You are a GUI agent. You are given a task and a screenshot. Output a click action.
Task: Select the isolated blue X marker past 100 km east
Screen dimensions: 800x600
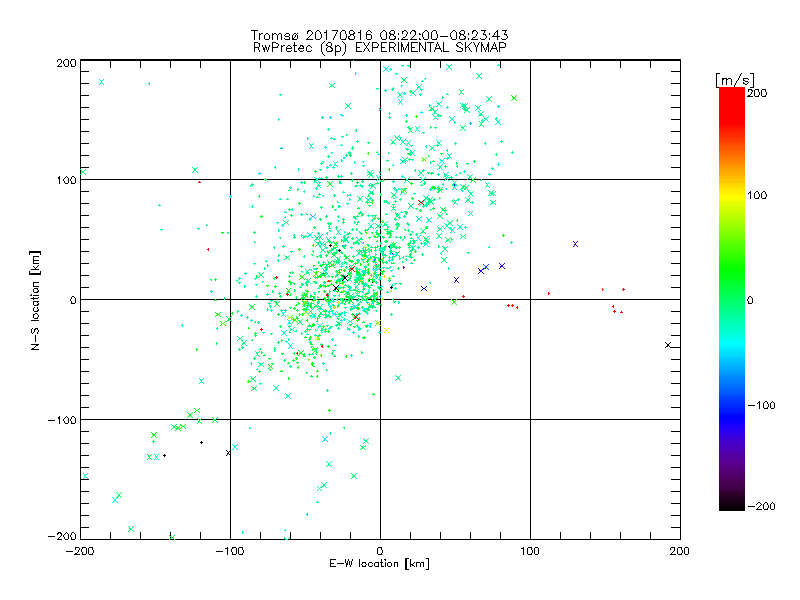tap(576, 244)
